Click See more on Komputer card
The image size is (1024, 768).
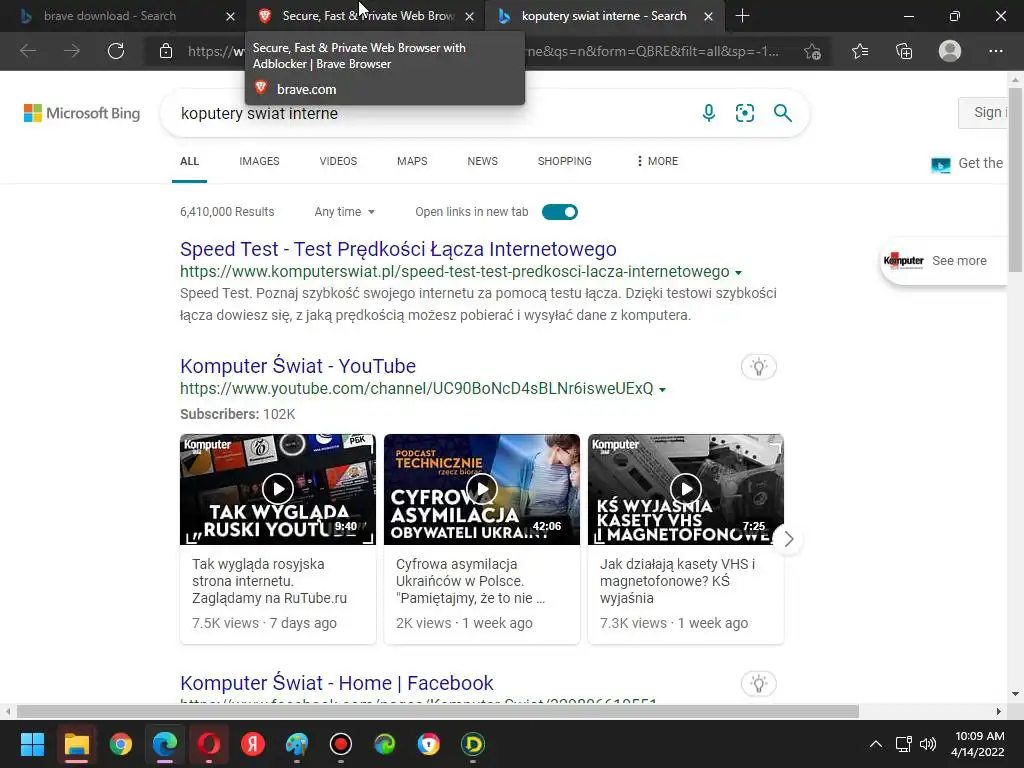[x=959, y=261]
